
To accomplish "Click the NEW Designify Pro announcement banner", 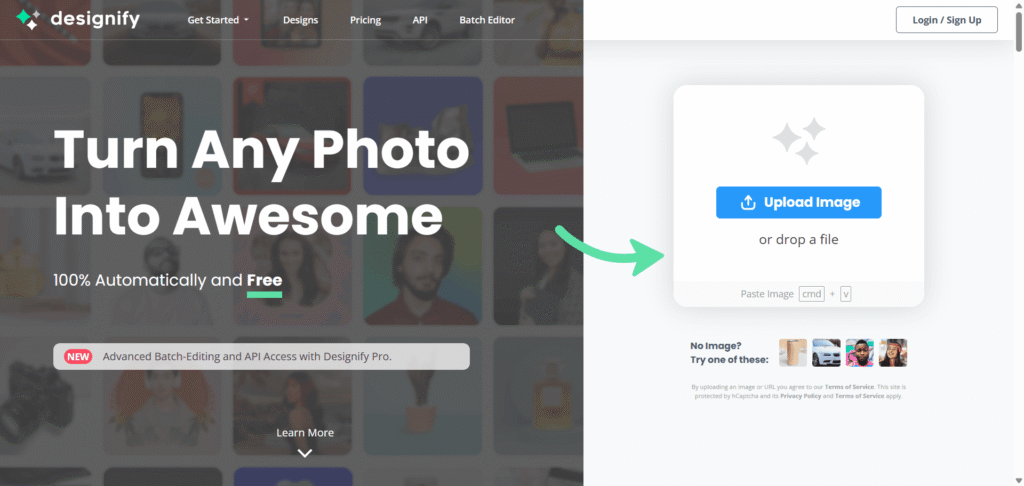I will [261, 357].
